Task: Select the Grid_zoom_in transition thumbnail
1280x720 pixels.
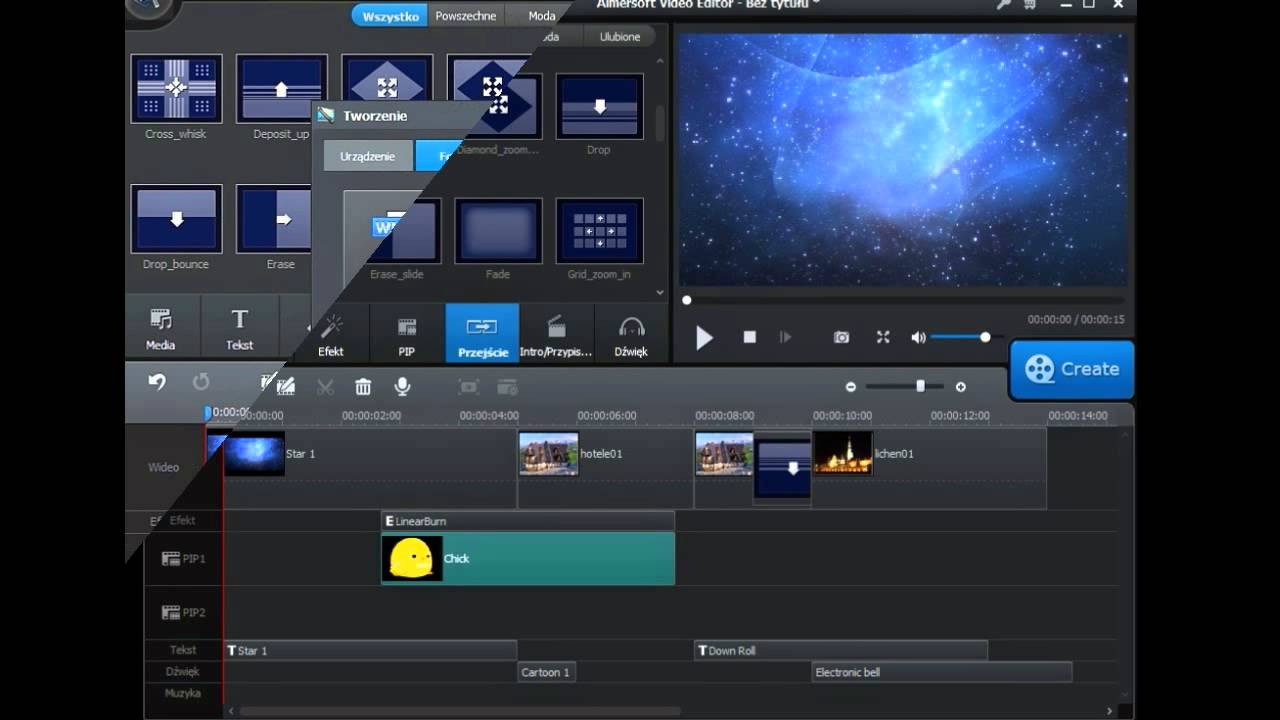Action: (x=599, y=230)
